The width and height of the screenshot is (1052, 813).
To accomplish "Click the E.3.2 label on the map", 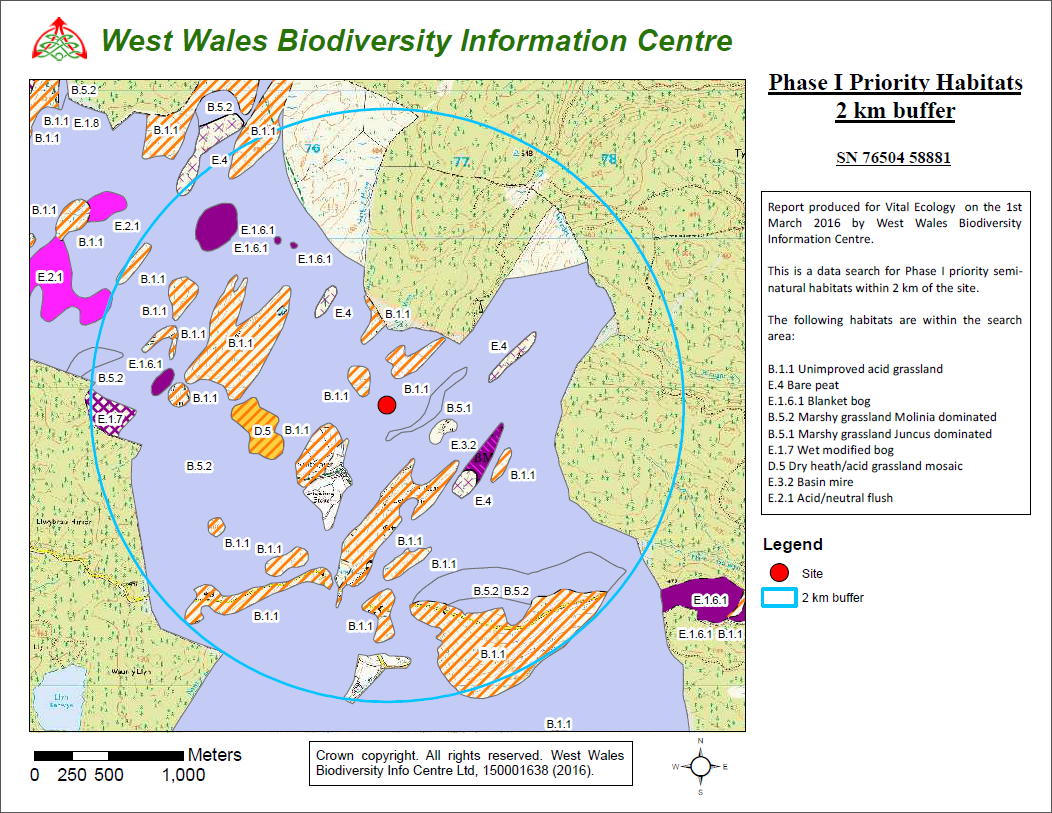I will click(x=463, y=444).
